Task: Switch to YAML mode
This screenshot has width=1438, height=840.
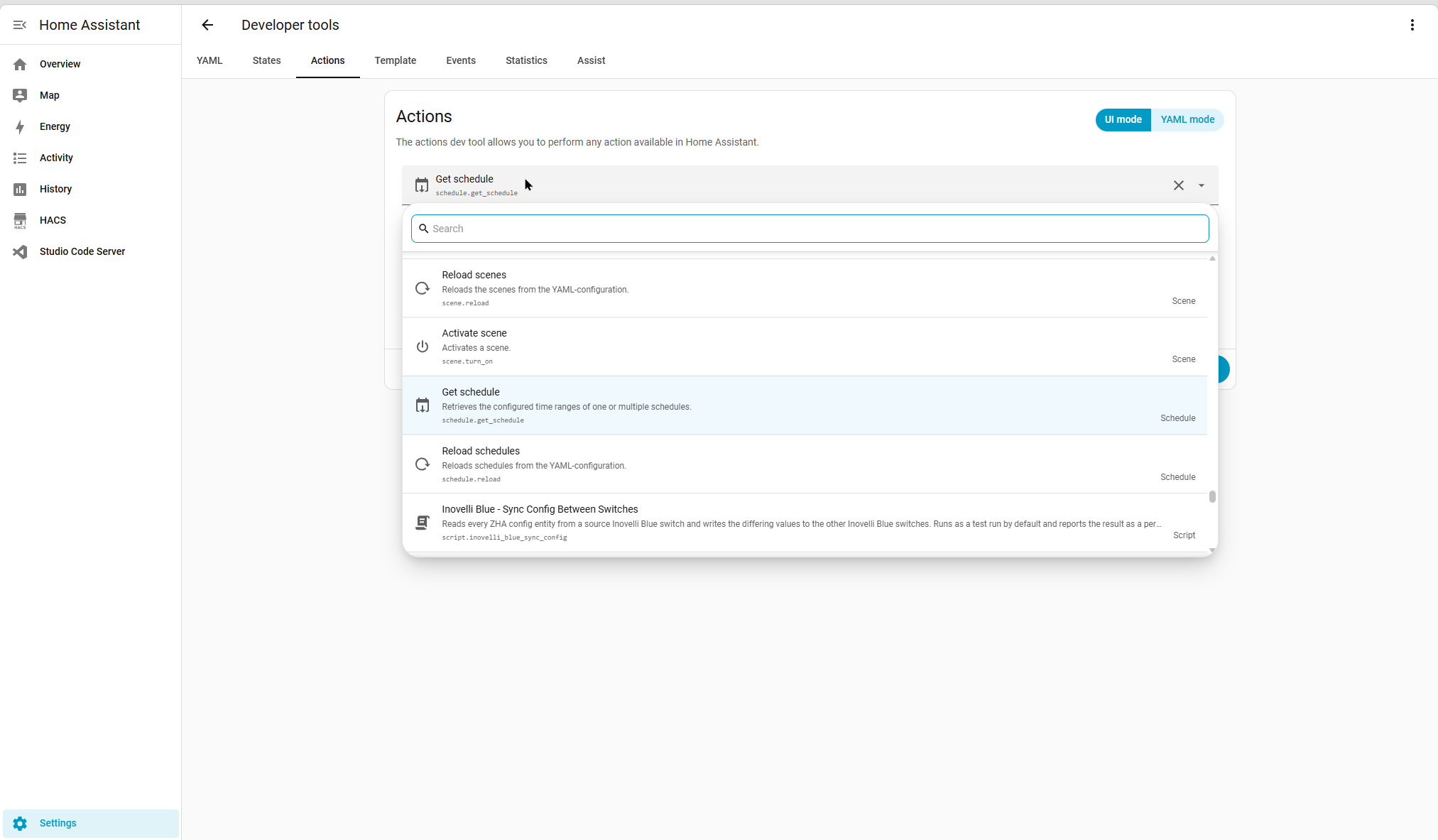Action: point(1187,119)
